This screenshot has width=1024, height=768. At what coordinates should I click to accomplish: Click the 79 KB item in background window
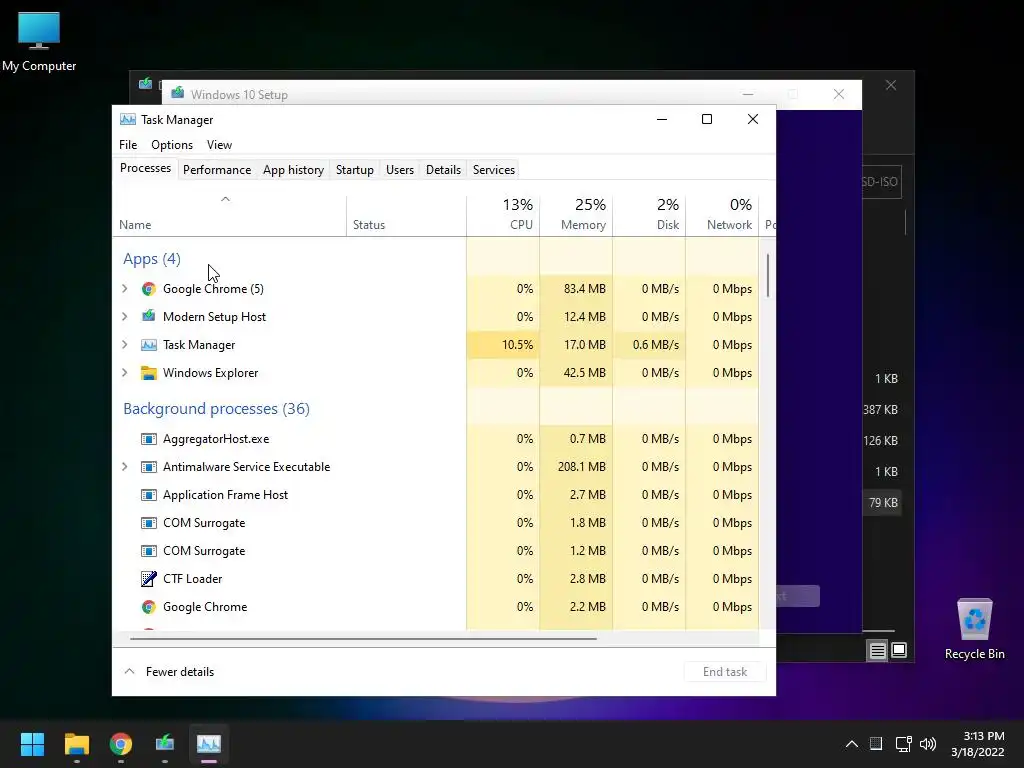(883, 503)
